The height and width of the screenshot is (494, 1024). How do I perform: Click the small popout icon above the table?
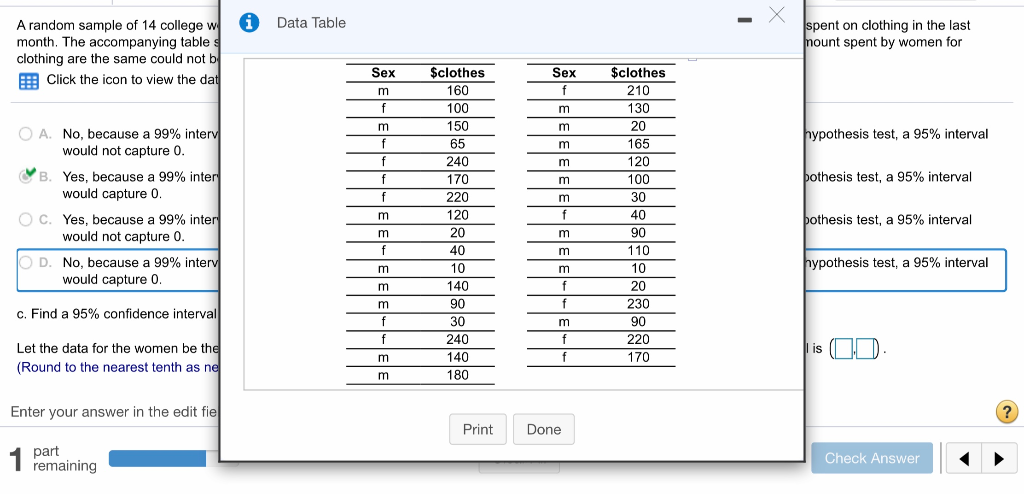(x=693, y=59)
